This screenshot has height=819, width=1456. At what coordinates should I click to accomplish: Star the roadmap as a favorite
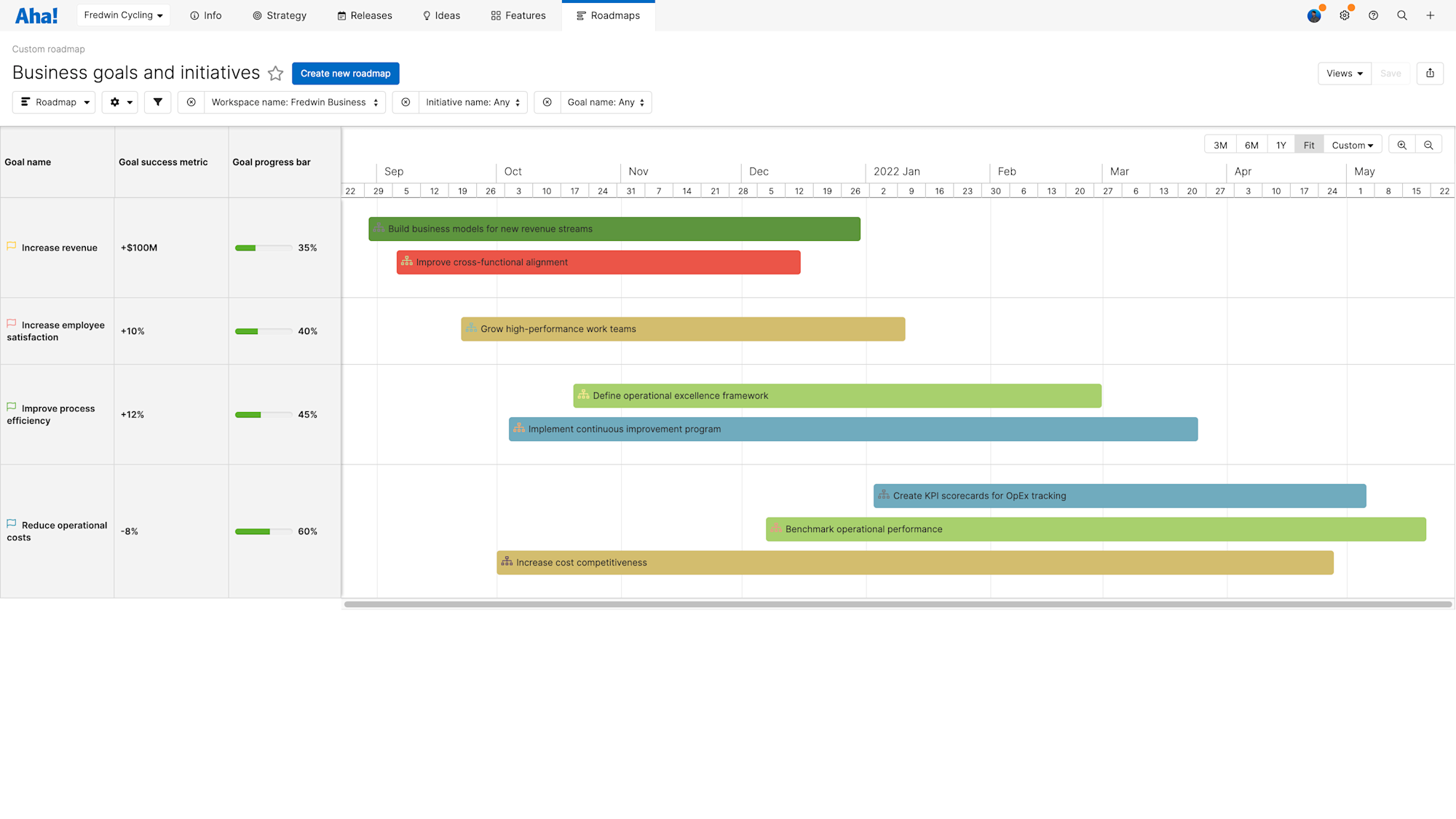(x=276, y=74)
